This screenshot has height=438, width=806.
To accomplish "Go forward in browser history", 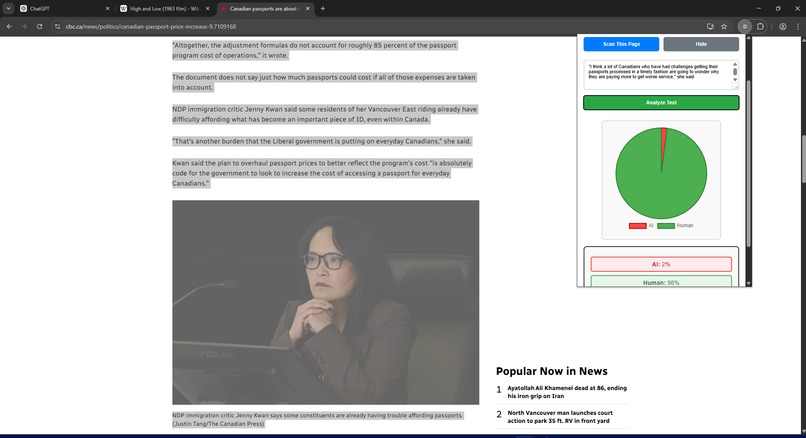I will (24, 27).
